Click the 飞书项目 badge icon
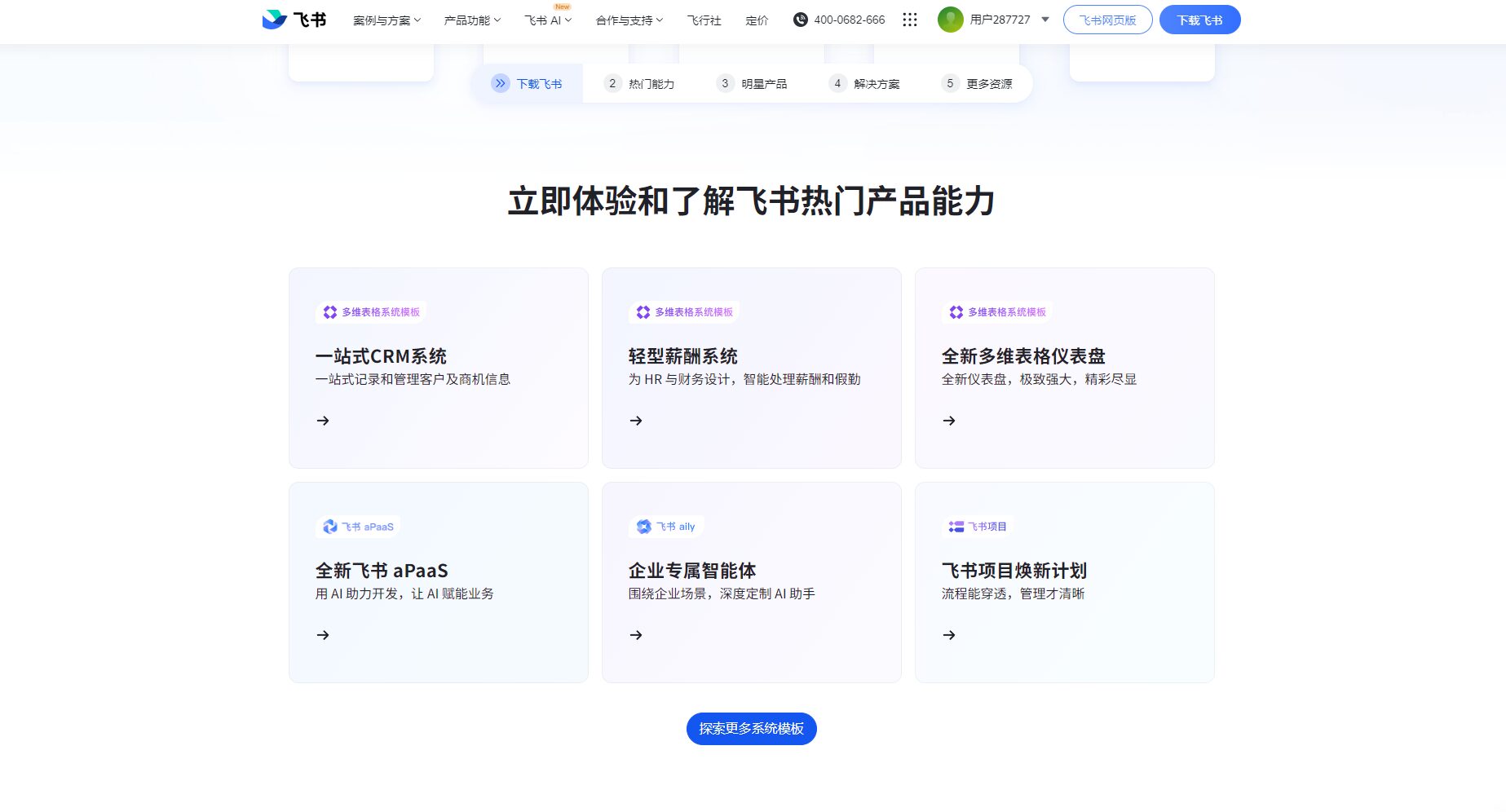Viewport: 1506px width, 812px height. tap(956, 527)
